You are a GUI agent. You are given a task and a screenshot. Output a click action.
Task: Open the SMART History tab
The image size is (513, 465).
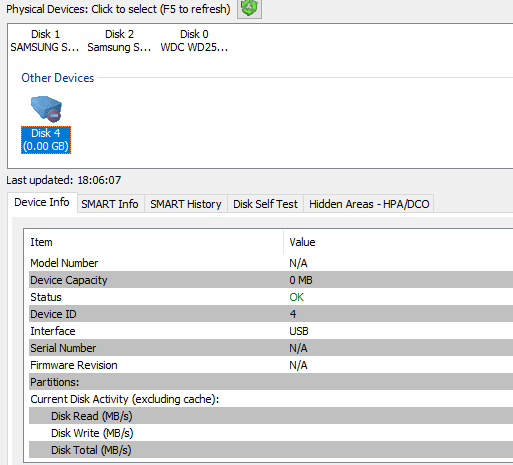tap(186, 204)
